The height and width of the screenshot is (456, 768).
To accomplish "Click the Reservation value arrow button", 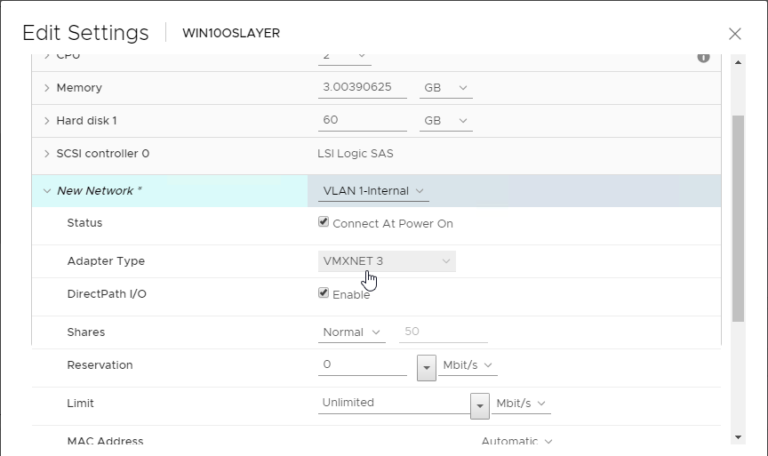I will [427, 367].
